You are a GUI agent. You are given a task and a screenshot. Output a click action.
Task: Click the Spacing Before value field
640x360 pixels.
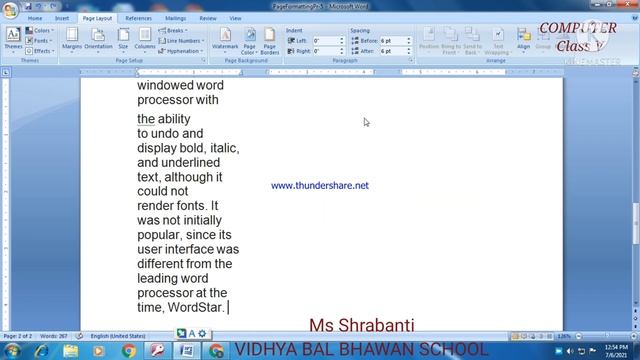coord(393,41)
